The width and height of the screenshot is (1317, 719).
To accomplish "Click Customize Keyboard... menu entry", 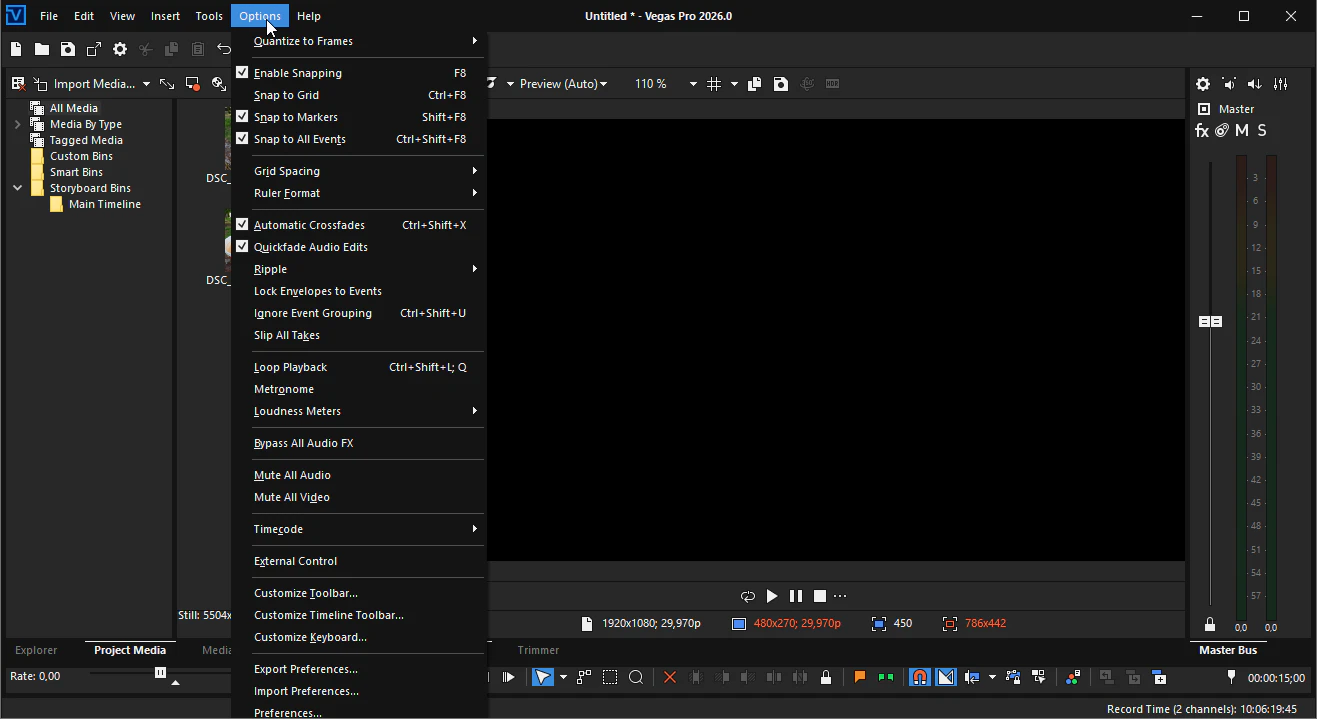I will tap(310, 637).
